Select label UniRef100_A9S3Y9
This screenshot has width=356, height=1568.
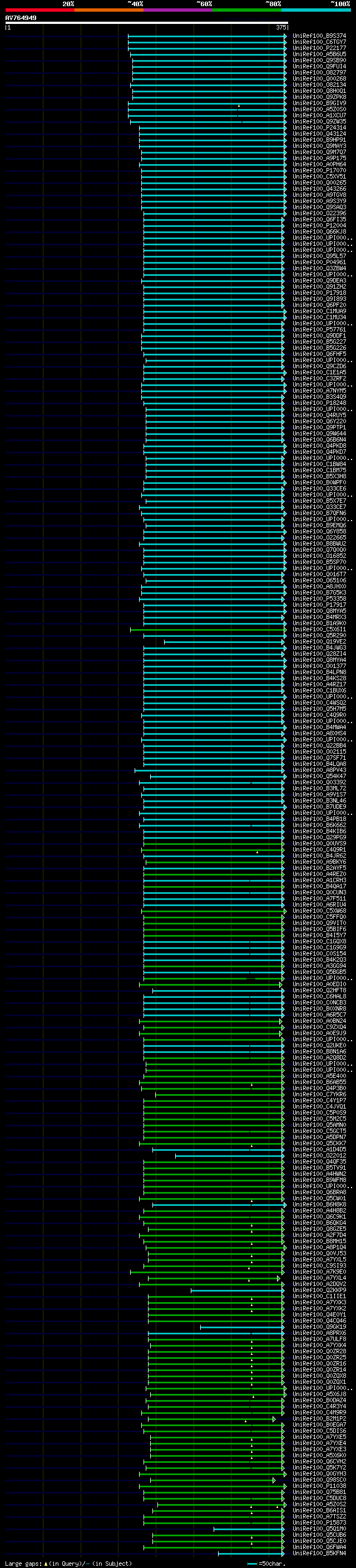[x=319, y=201]
